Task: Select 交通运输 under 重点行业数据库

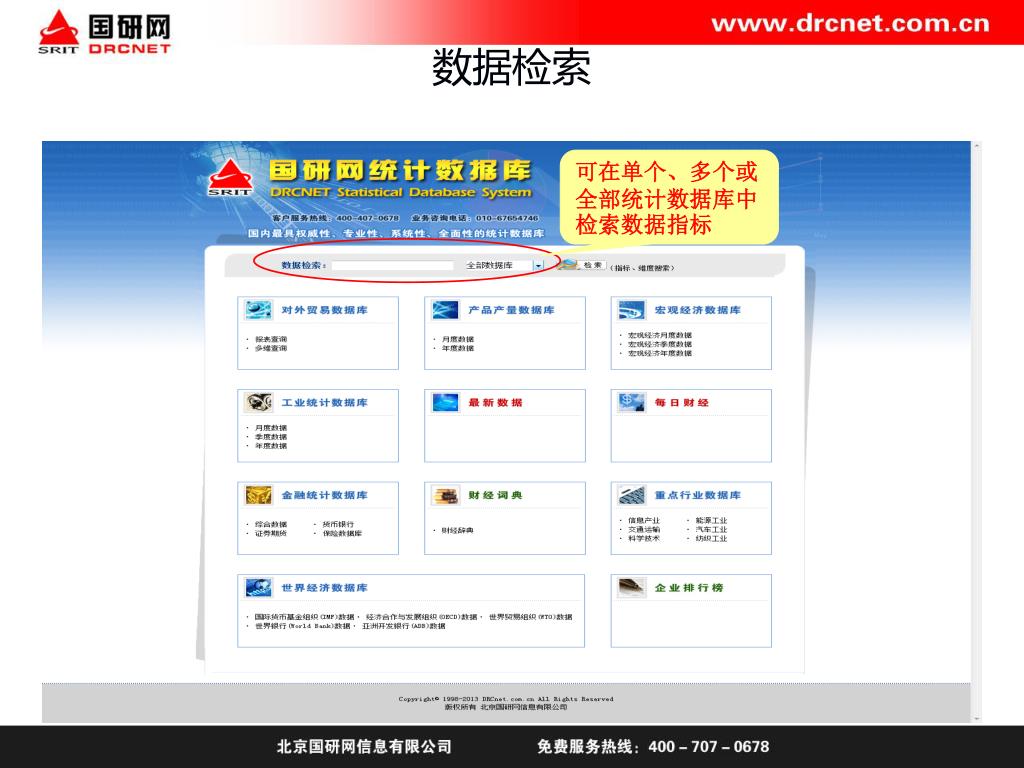Action: click(x=644, y=530)
